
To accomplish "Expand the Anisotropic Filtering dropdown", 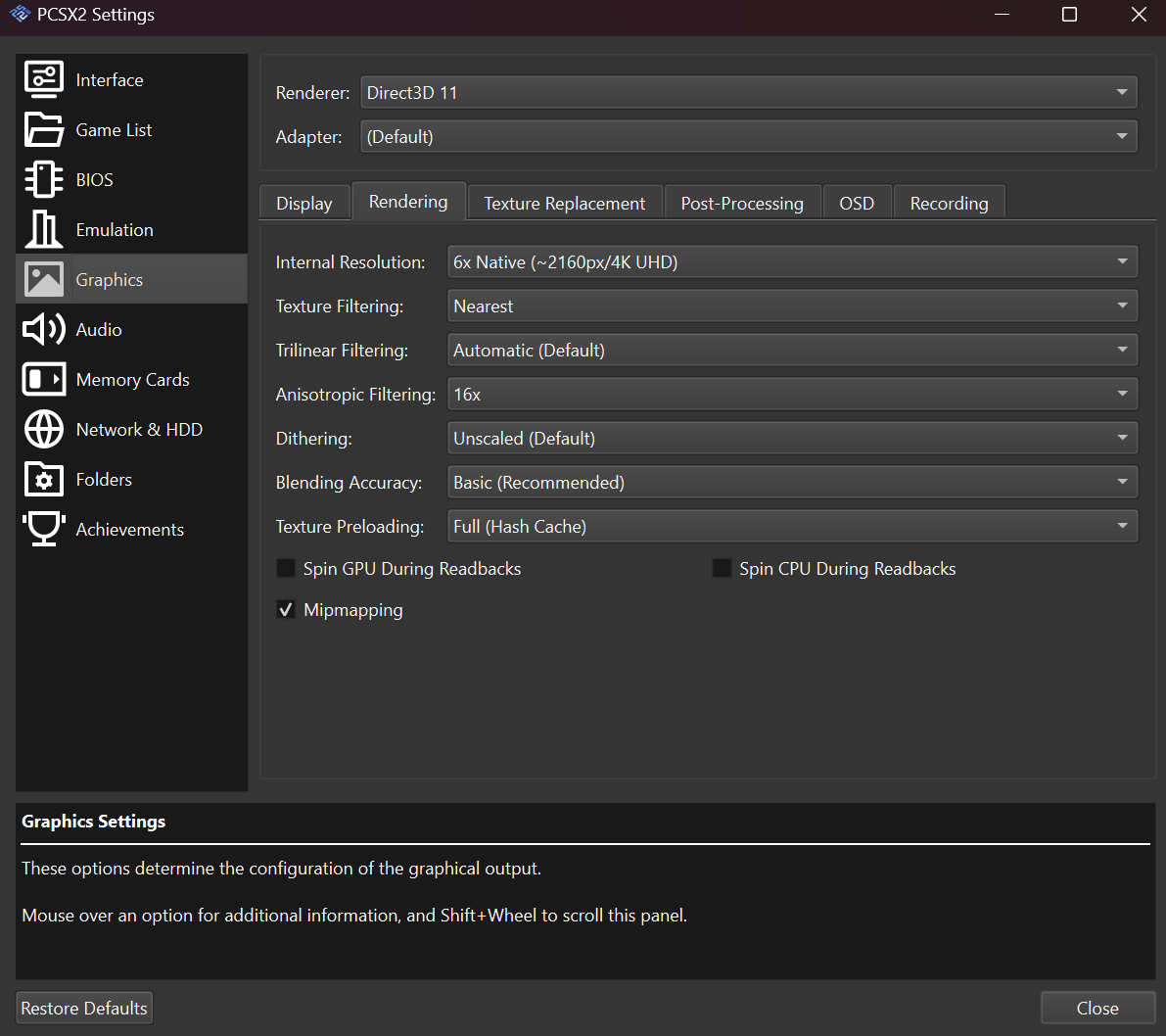I will pos(792,394).
